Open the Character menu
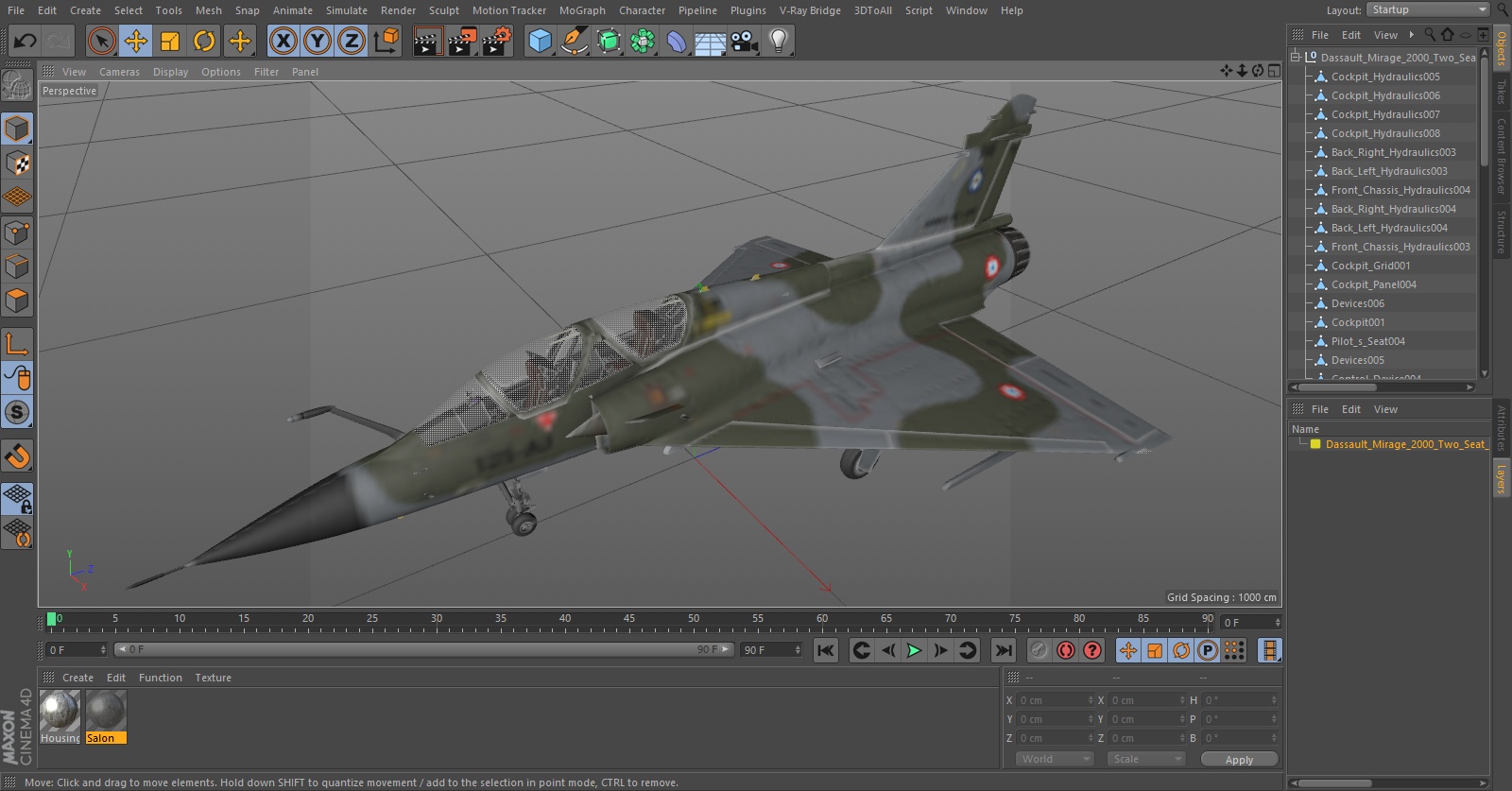The width and height of the screenshot is (1512, 791). [x=643, y=10]
